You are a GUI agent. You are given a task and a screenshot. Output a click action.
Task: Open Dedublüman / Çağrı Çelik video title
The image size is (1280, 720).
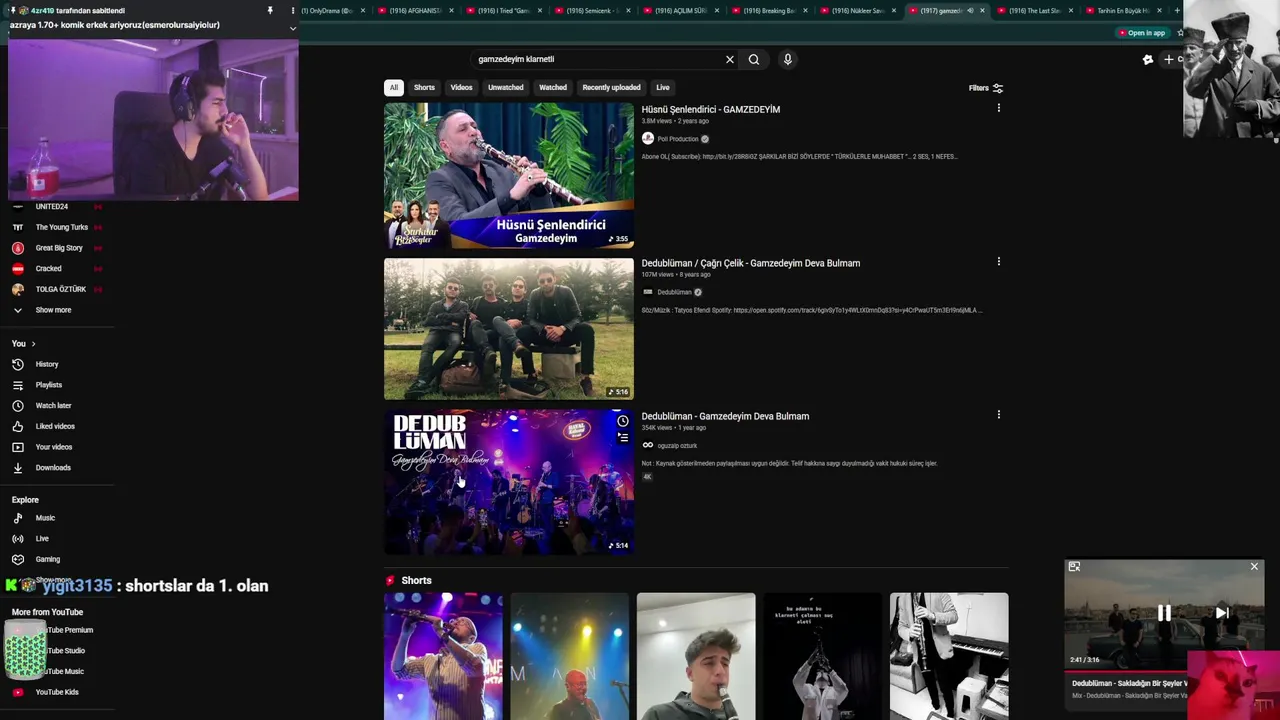(x=750, y=263)
